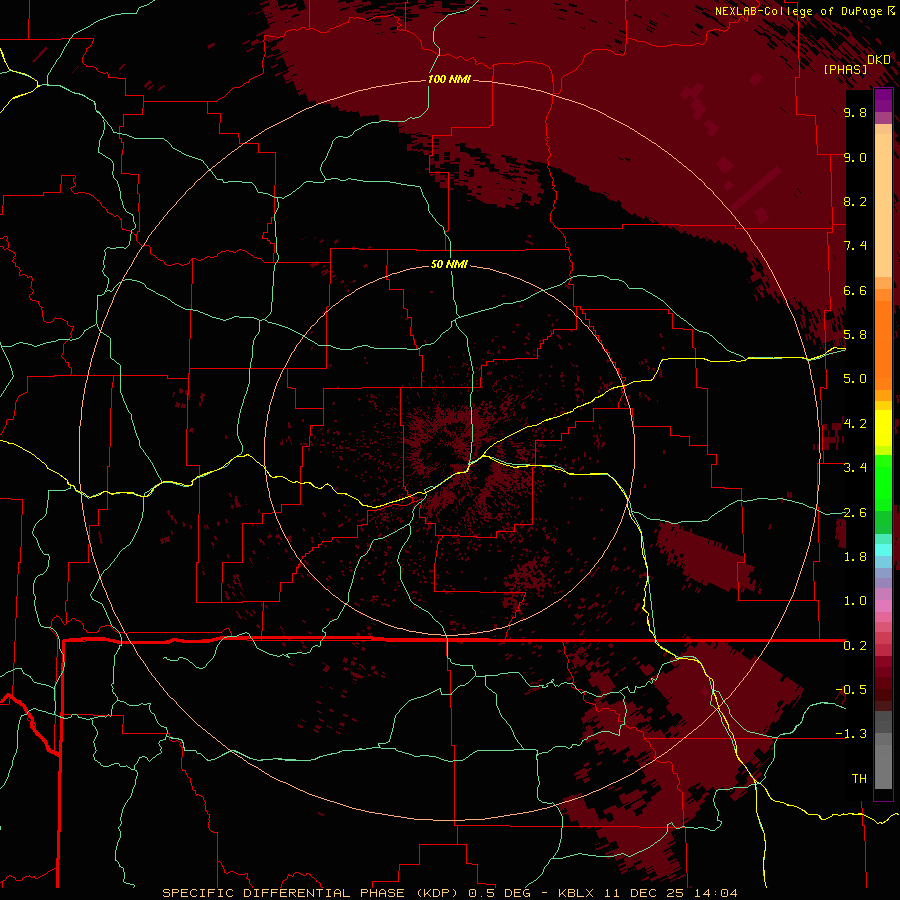Pick the purple top segment of the color bar
The height and width of the screenshot is (900, 900).
883,101
